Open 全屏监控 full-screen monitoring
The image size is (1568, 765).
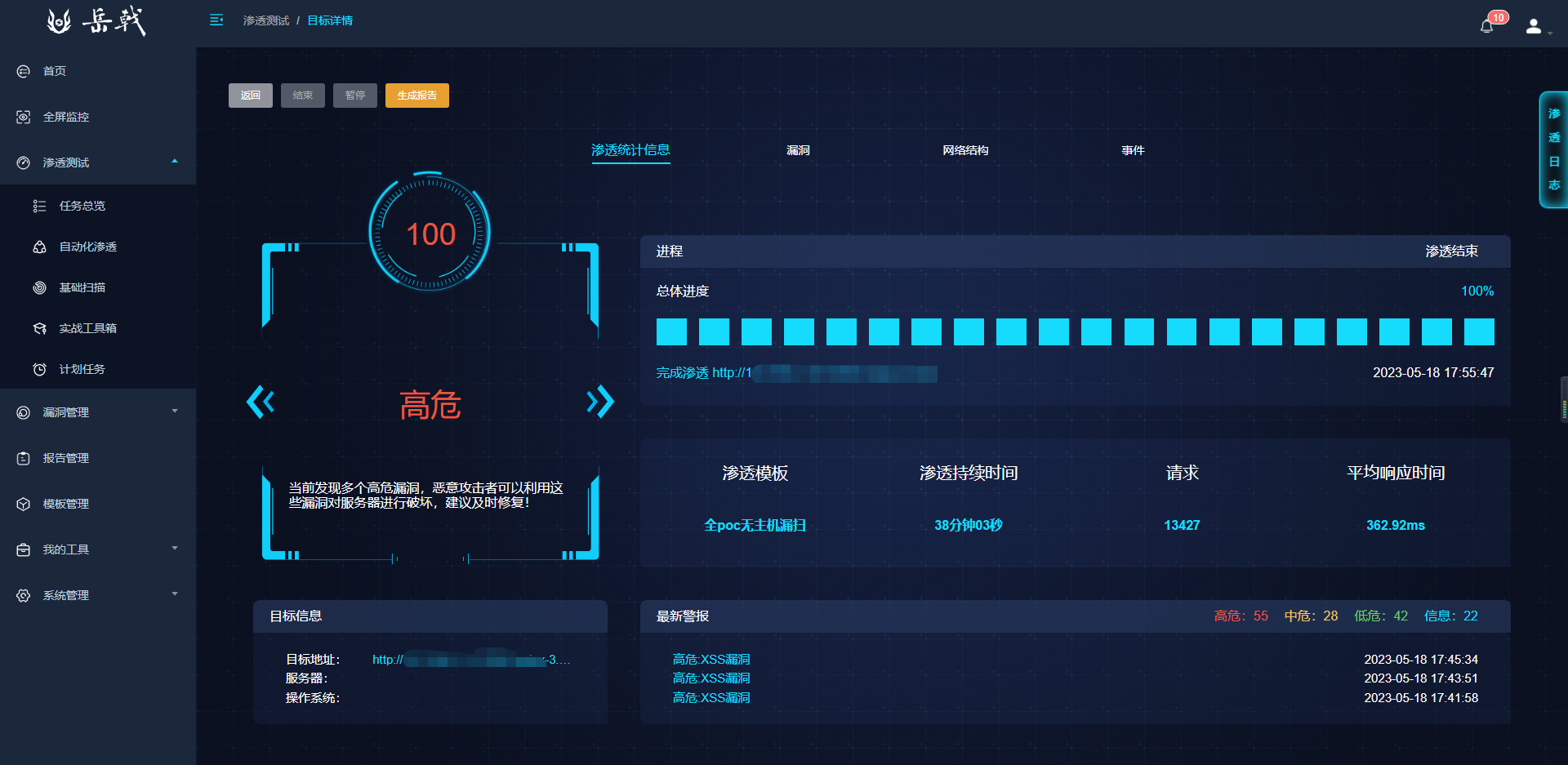pos(65,117)
